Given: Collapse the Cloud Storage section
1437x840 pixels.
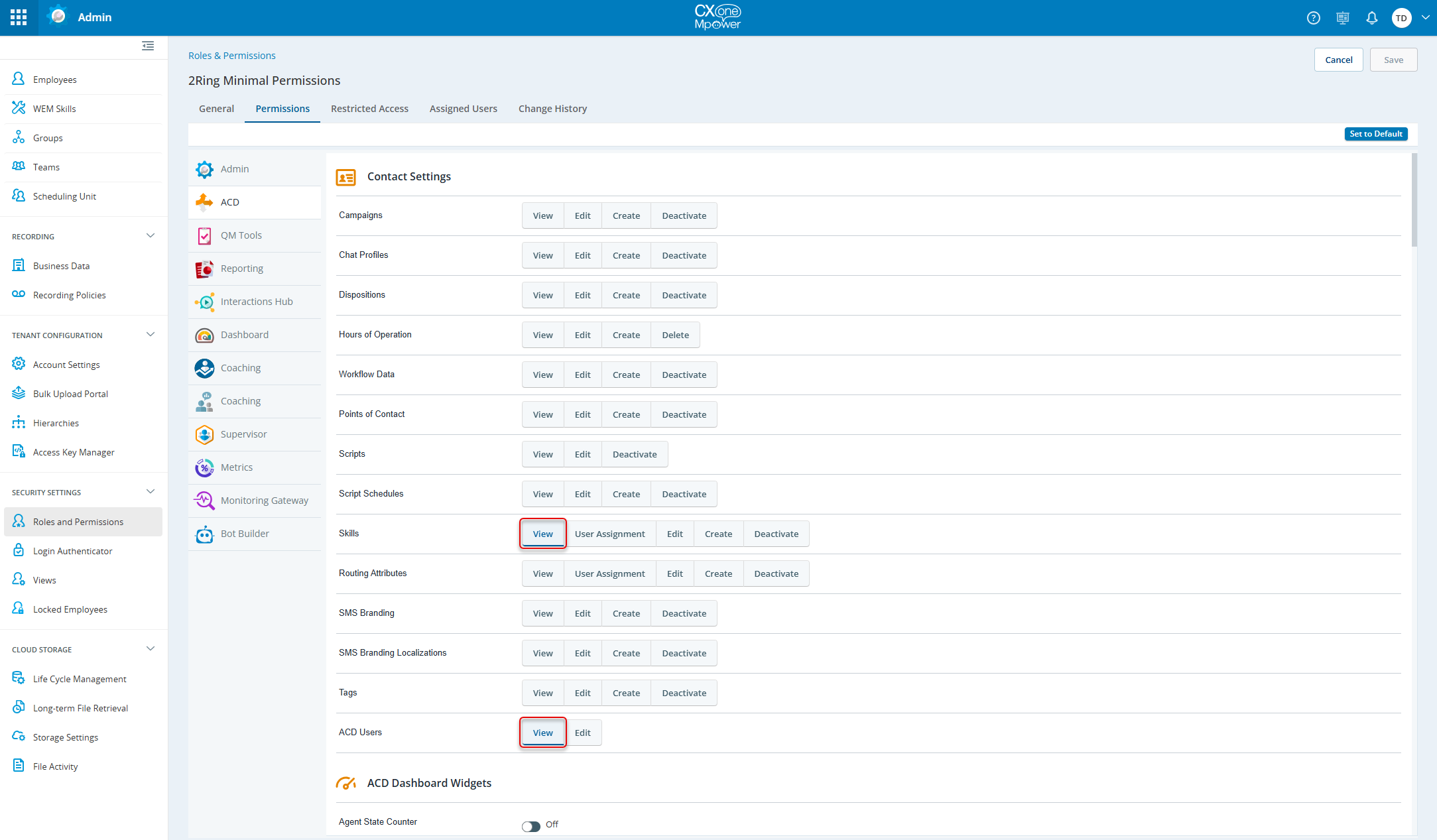Looking at the screenshot, I should pos(151,649).
